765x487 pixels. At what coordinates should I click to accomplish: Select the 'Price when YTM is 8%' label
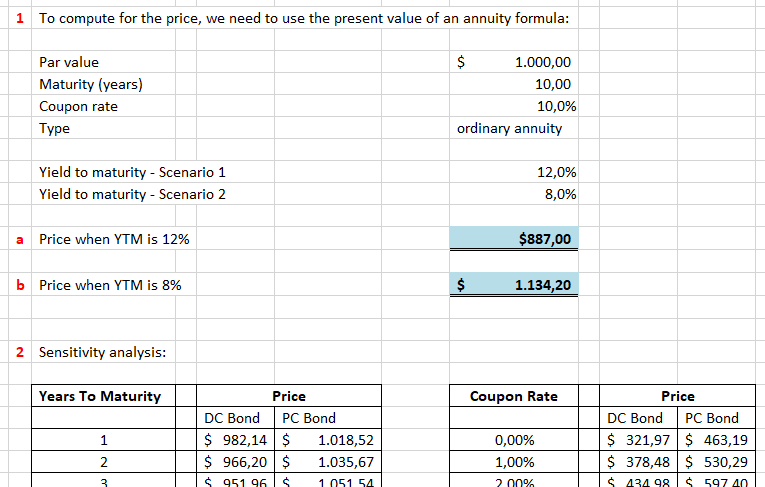click(110, 285)
